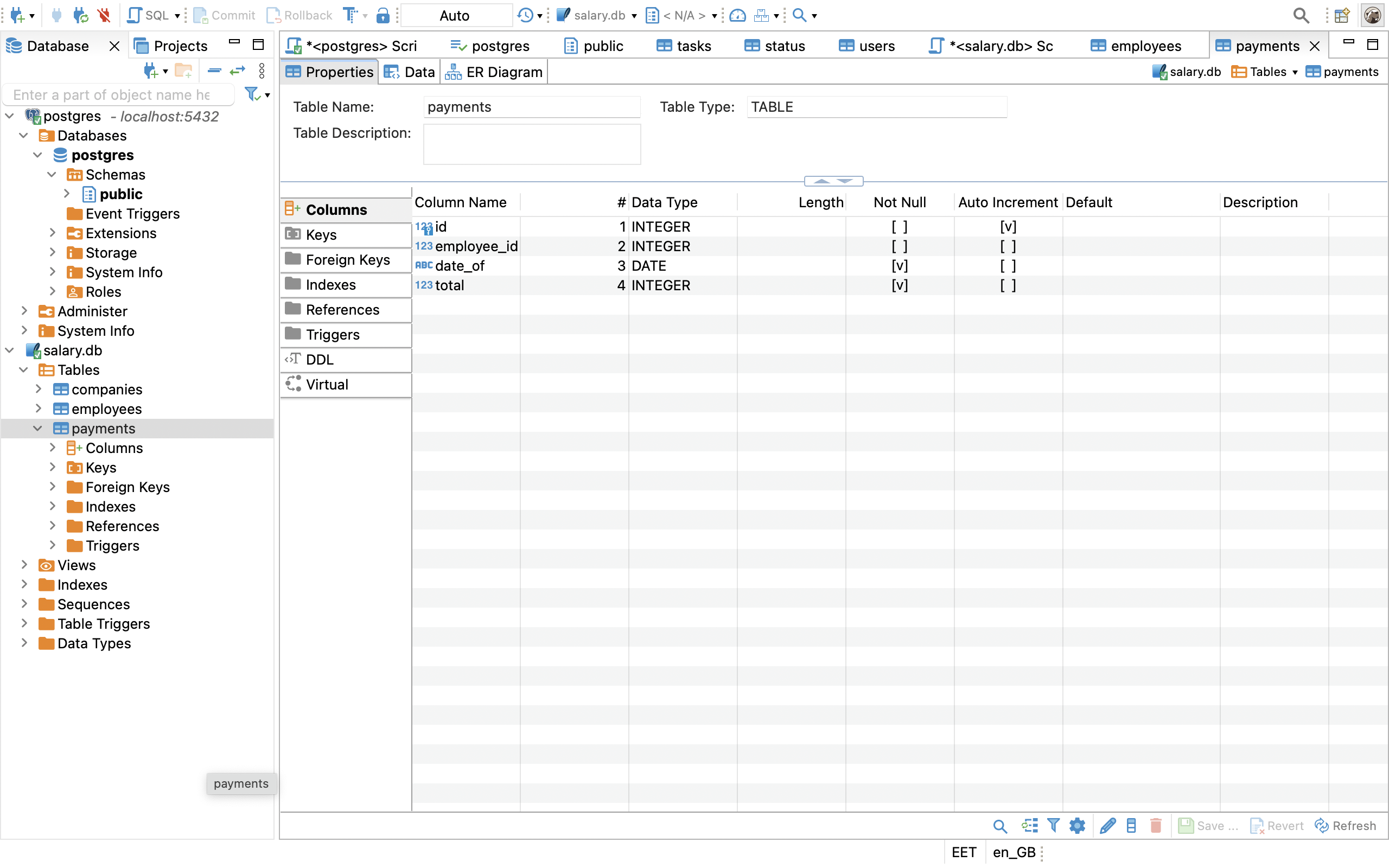Screen dimensions: 1389x868
Task: Click the red Disconnect plug icon
Action: coord(104,16)
